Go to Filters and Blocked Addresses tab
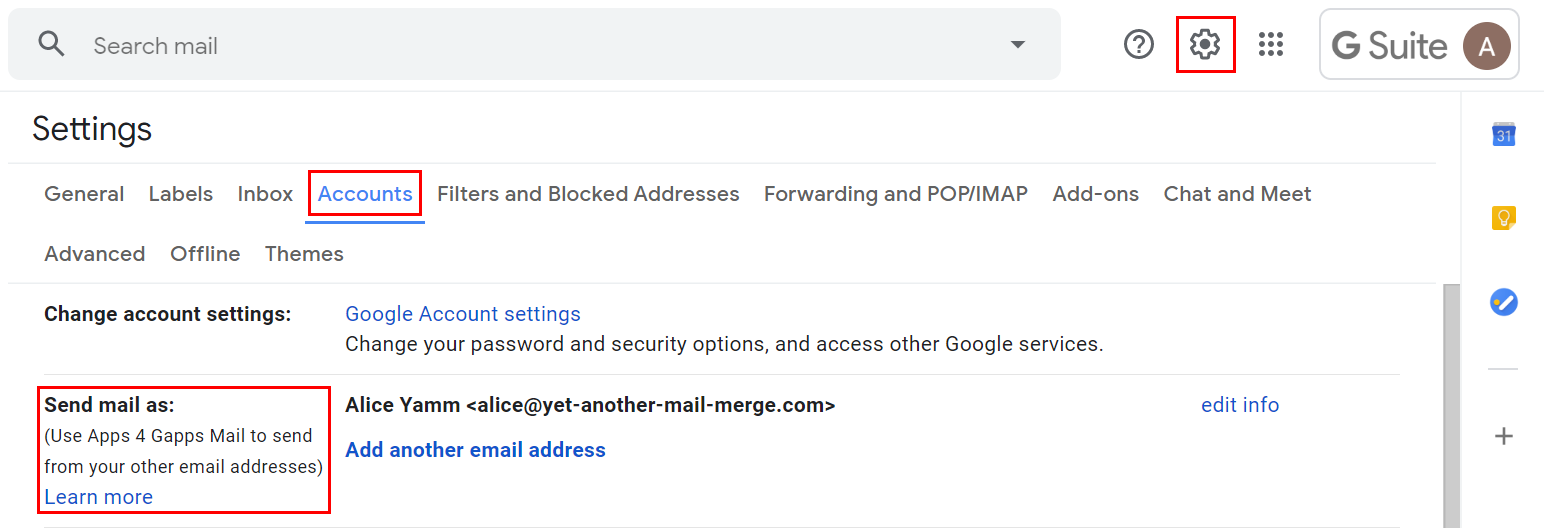This screenshot has height=528, width=1544. (588, 194)
